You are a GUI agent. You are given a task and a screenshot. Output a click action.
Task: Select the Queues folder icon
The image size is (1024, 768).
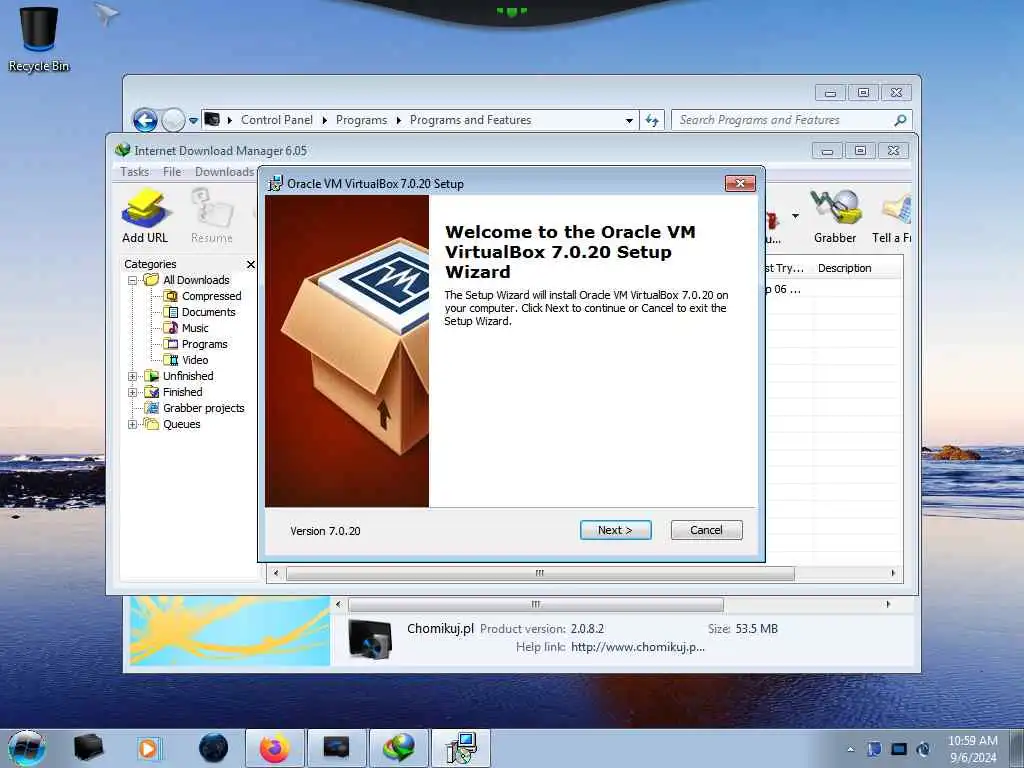point(152,424)
